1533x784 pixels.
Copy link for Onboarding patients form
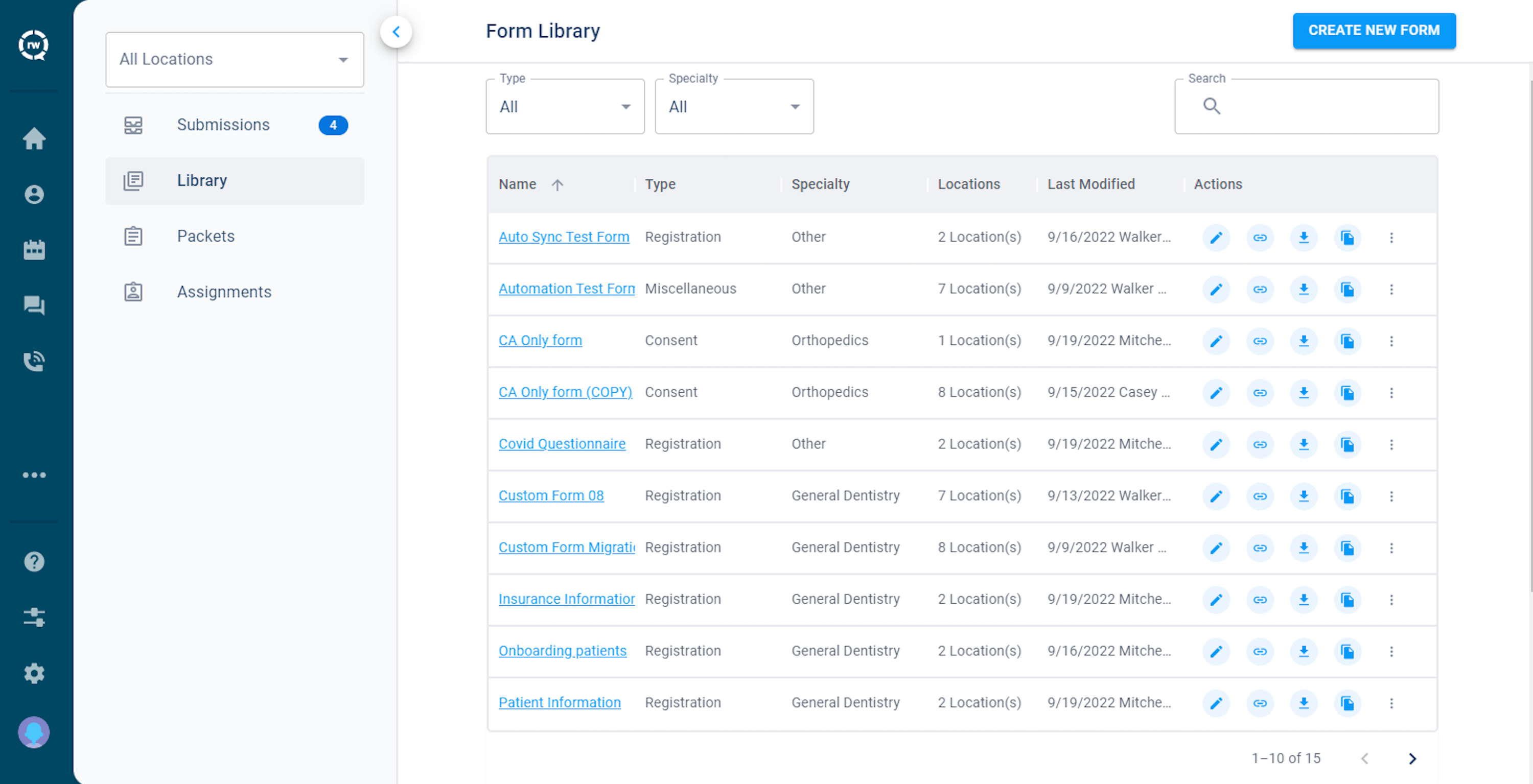tap(1260, 652)
